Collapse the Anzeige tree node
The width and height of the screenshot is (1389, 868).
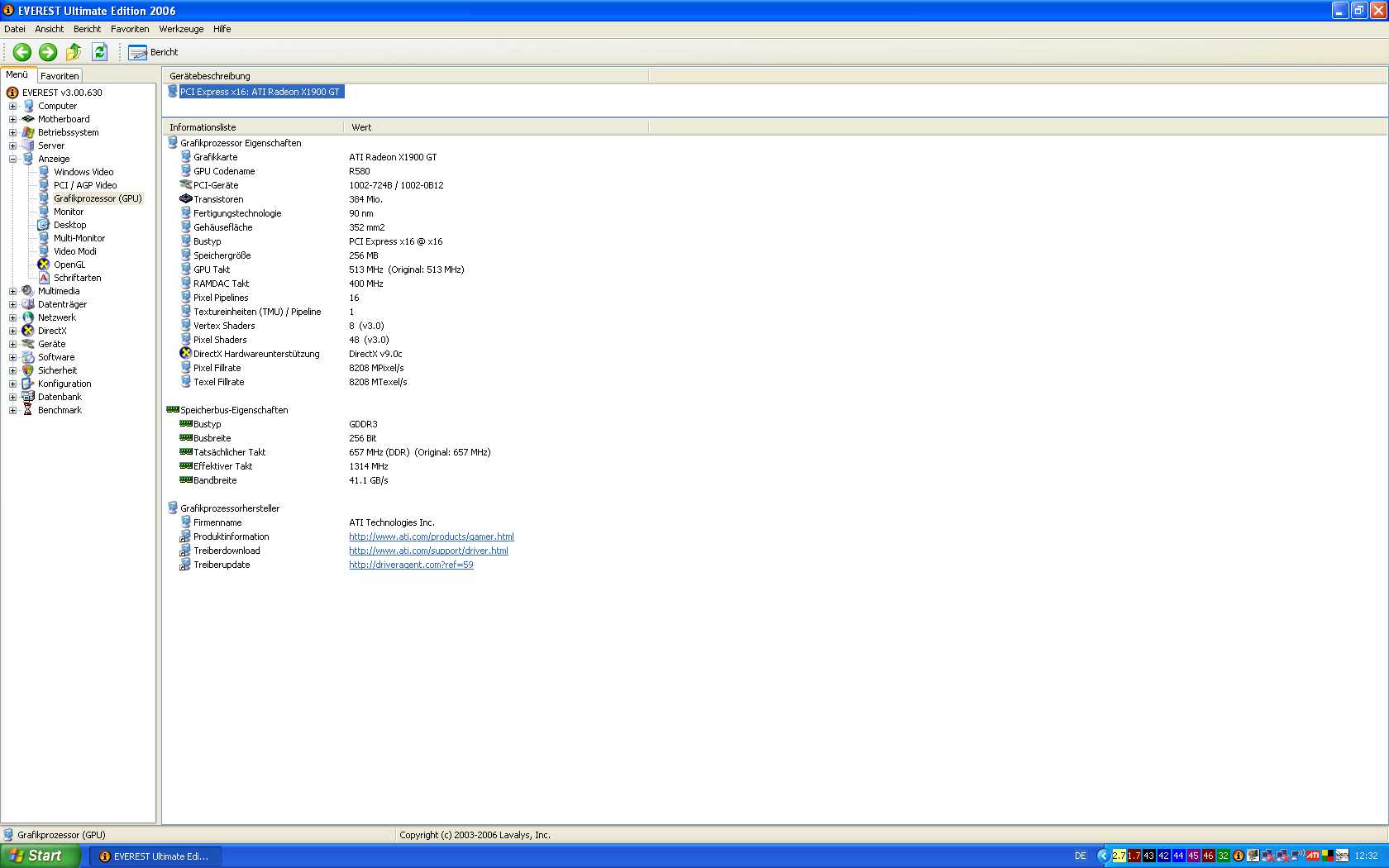12,159
